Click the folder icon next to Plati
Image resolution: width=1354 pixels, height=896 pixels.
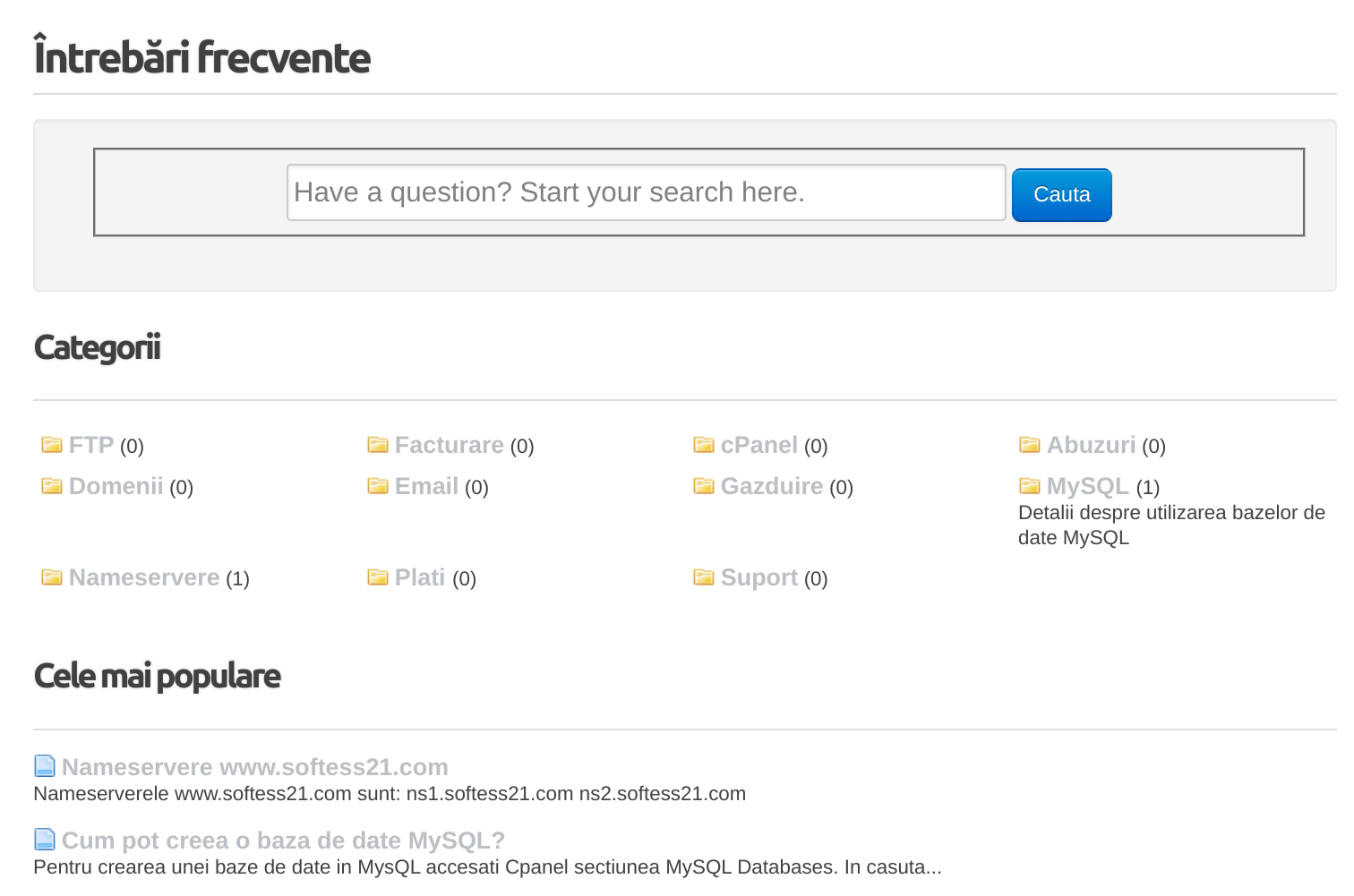[x=378, y=577]
